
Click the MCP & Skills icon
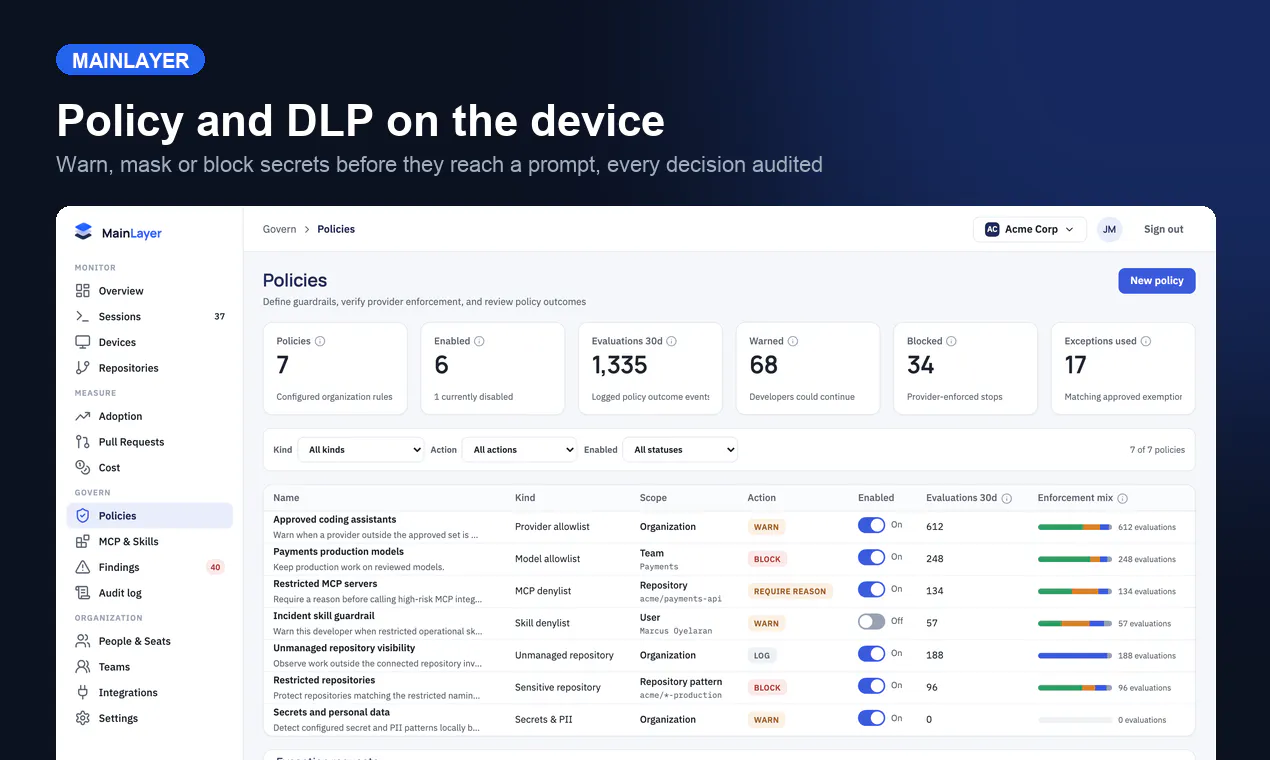[x=83, y=541]
